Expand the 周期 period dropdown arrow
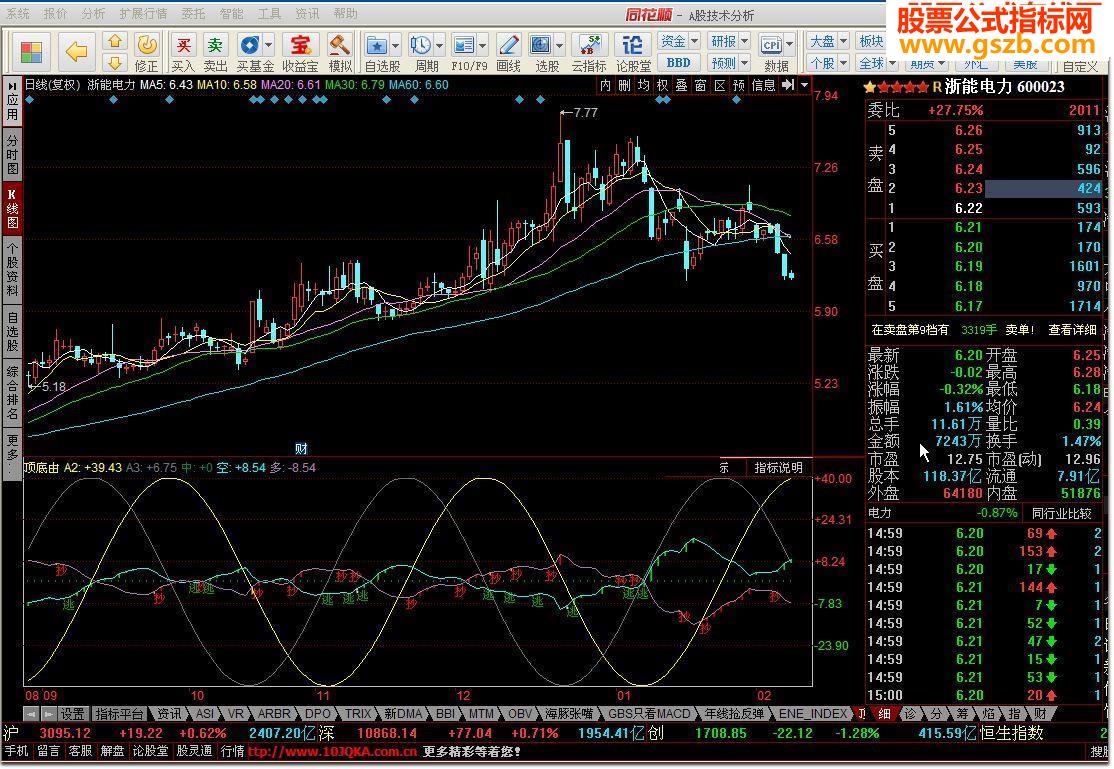 [439, 45]
